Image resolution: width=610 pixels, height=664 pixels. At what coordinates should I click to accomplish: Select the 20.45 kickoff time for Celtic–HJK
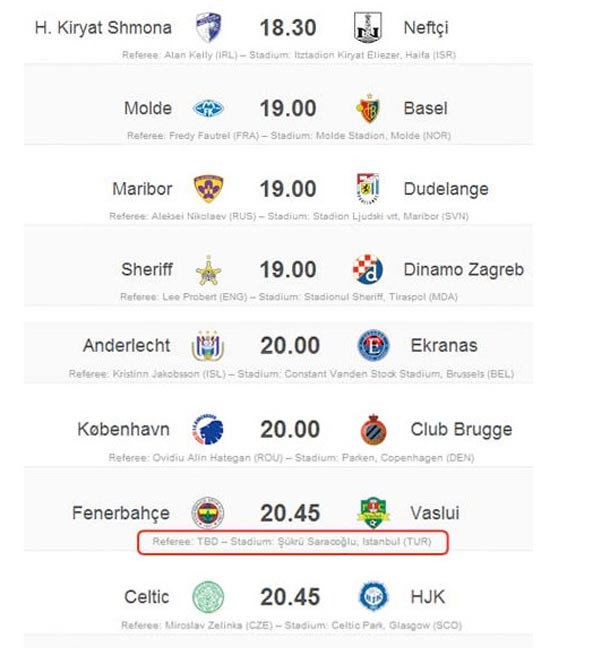[290, 597]
